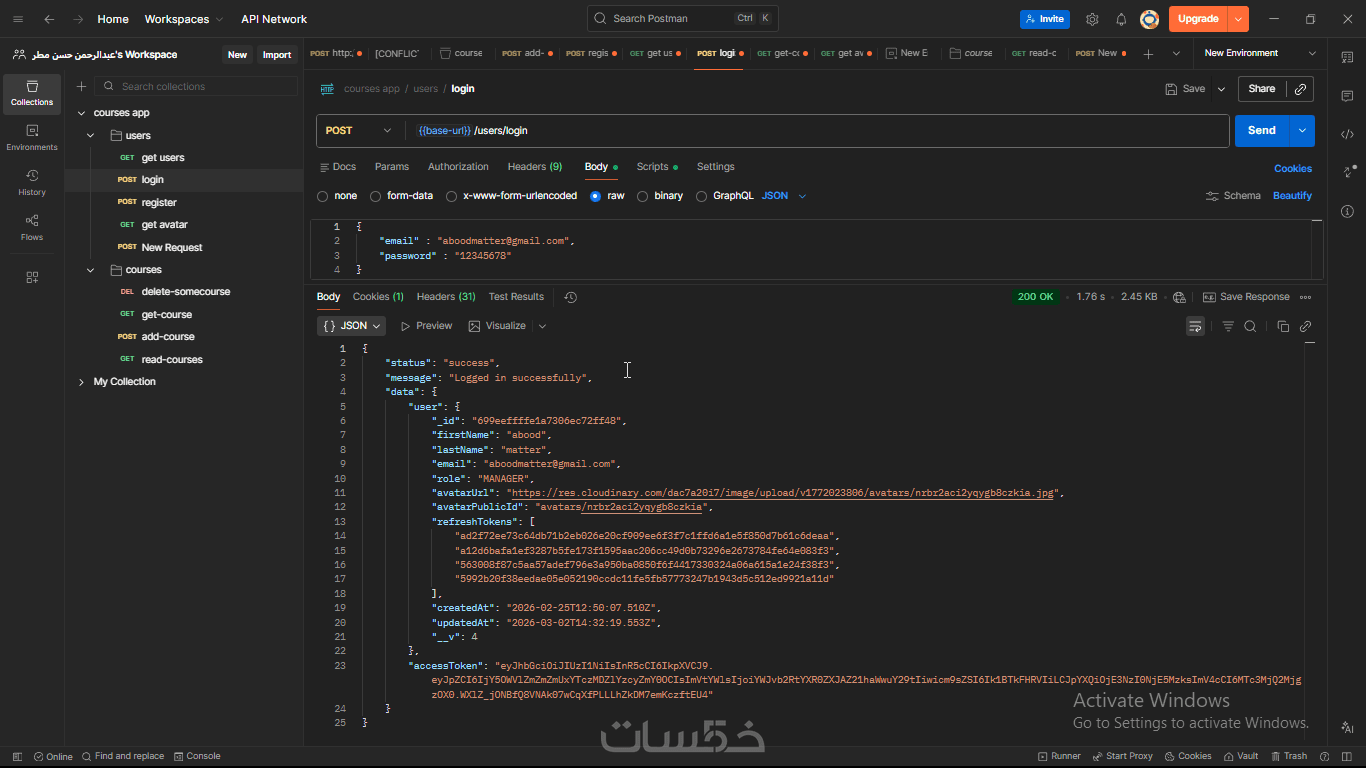This screenshot has height=768, width=1366.
Task: Open the response format {} JSON dropdown
Action: click(352, 326)
